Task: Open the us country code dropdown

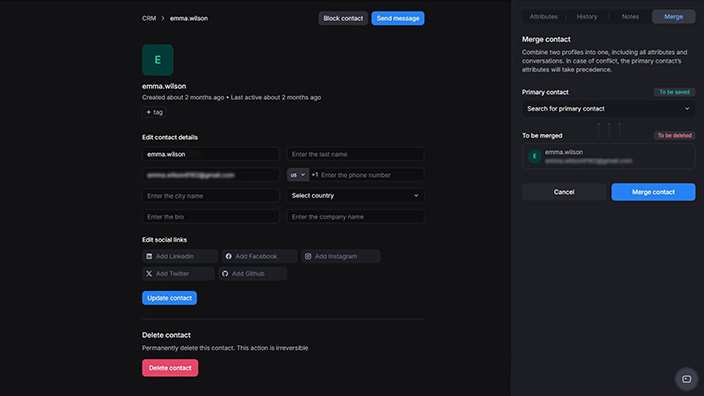Action: click(x=298, y=175)
